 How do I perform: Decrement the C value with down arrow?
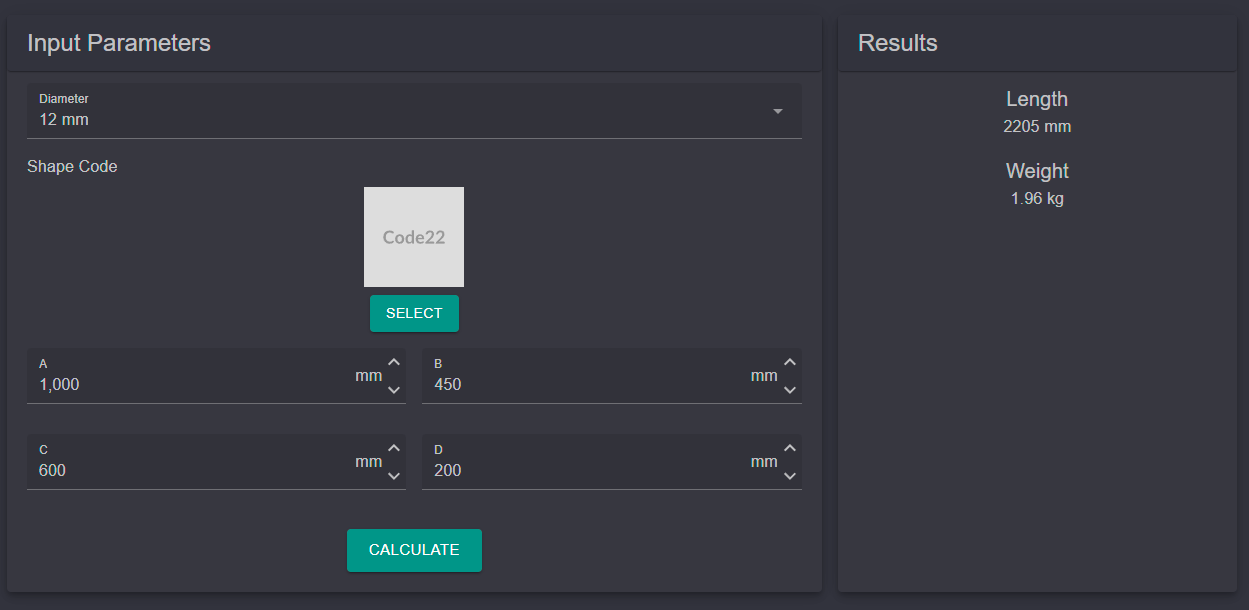[x=394, y=476]
